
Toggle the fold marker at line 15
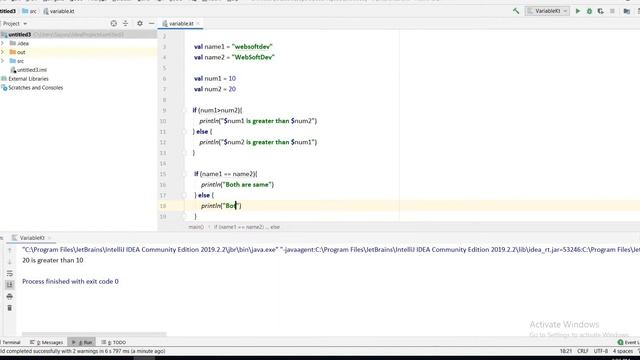pyautogui.click(x=184, y=174)
